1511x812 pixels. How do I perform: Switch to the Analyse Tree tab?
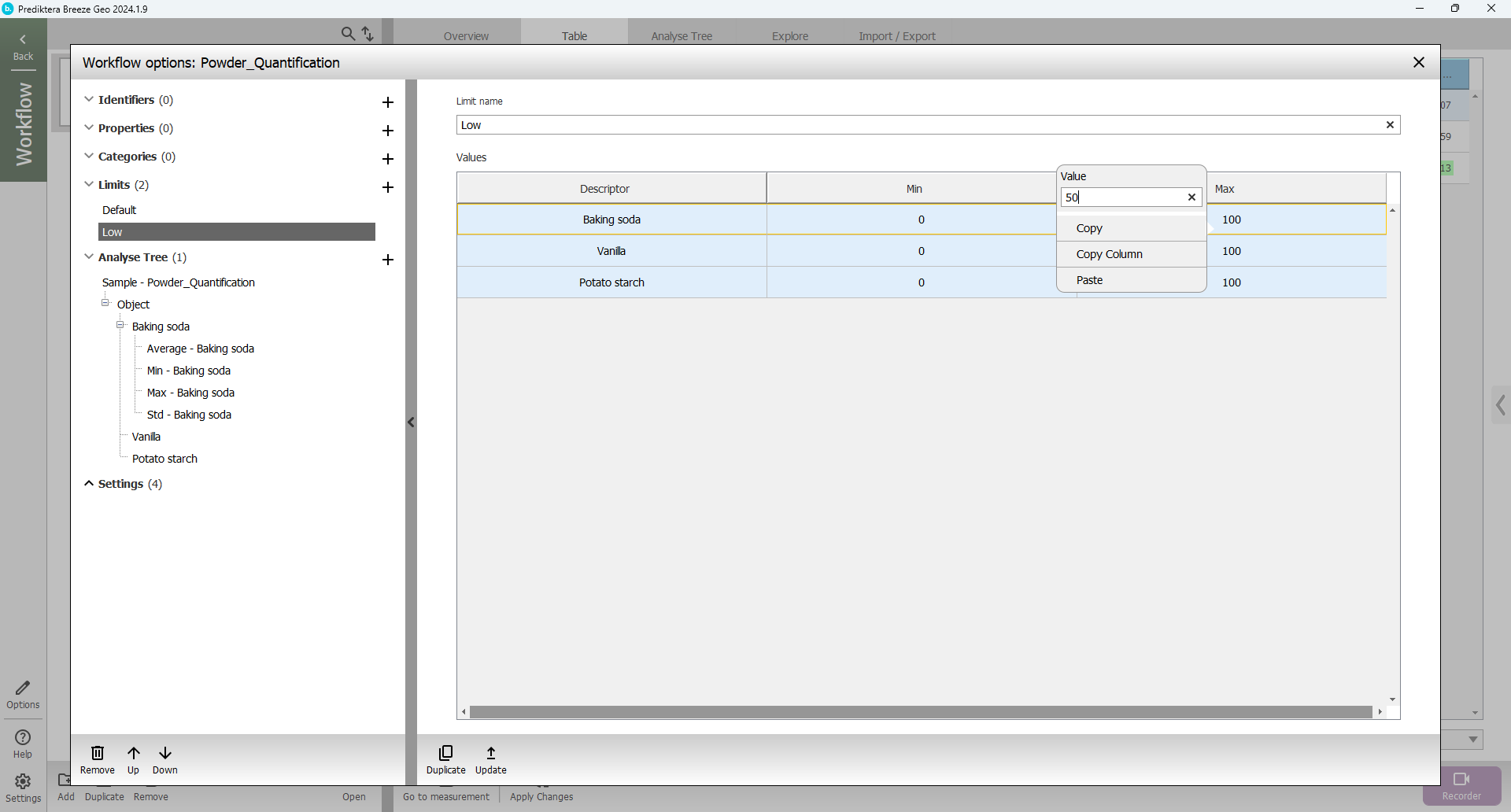(x=682, y=36)
